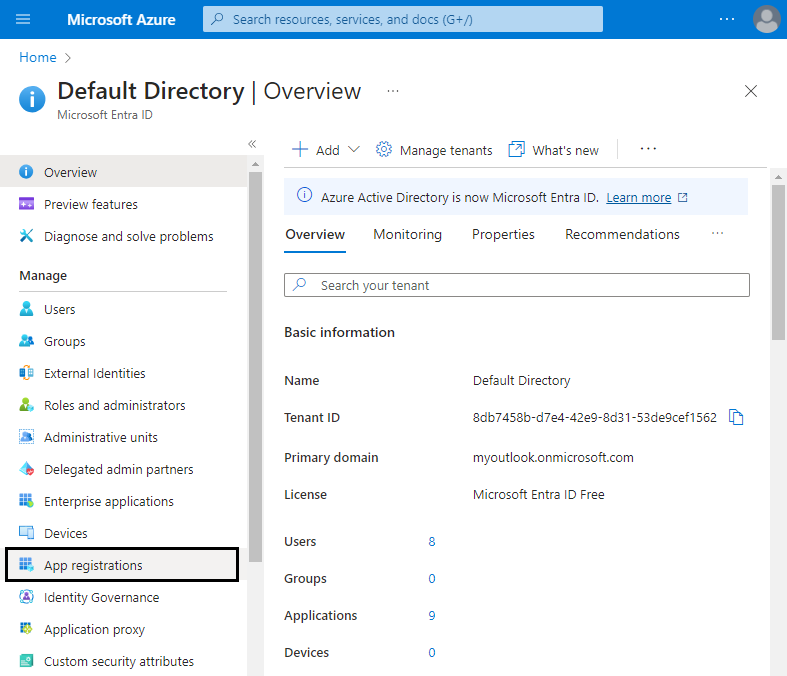Screen dimensions: 787x676
Task: Select the Tenant ID value text
Action: 595,418
